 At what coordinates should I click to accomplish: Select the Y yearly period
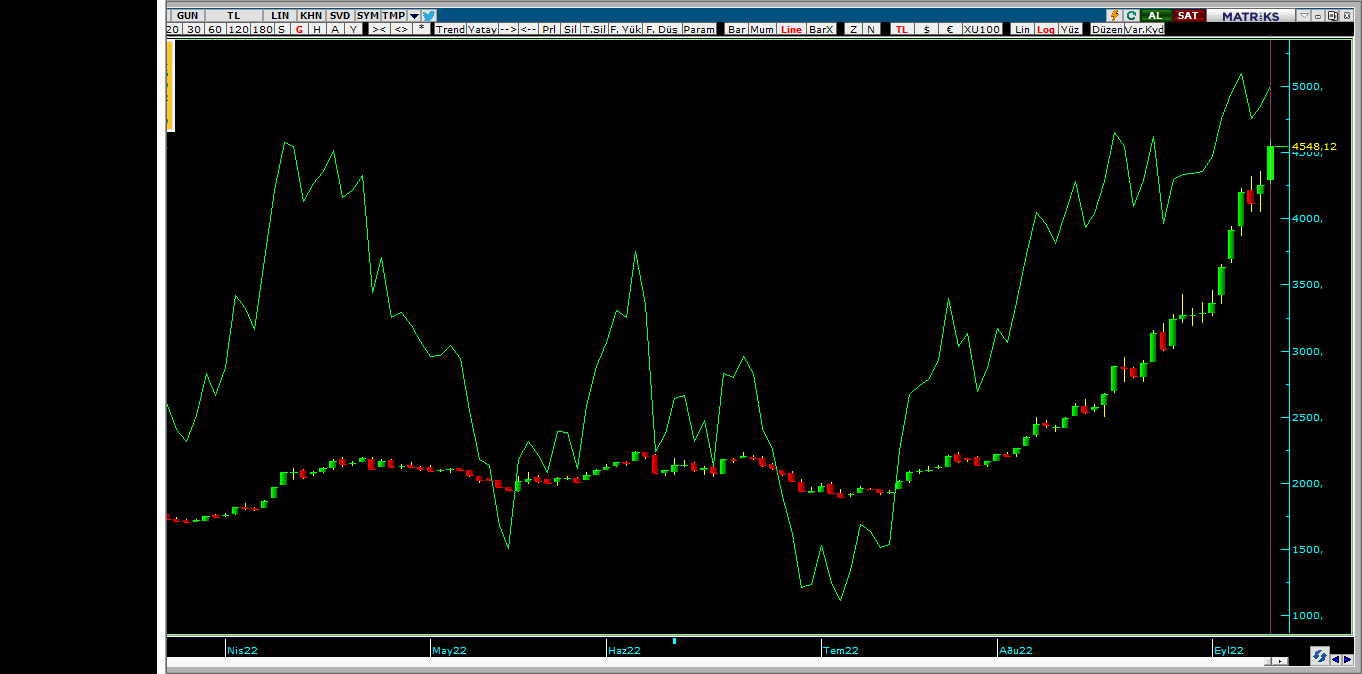(x=353, y=29)
